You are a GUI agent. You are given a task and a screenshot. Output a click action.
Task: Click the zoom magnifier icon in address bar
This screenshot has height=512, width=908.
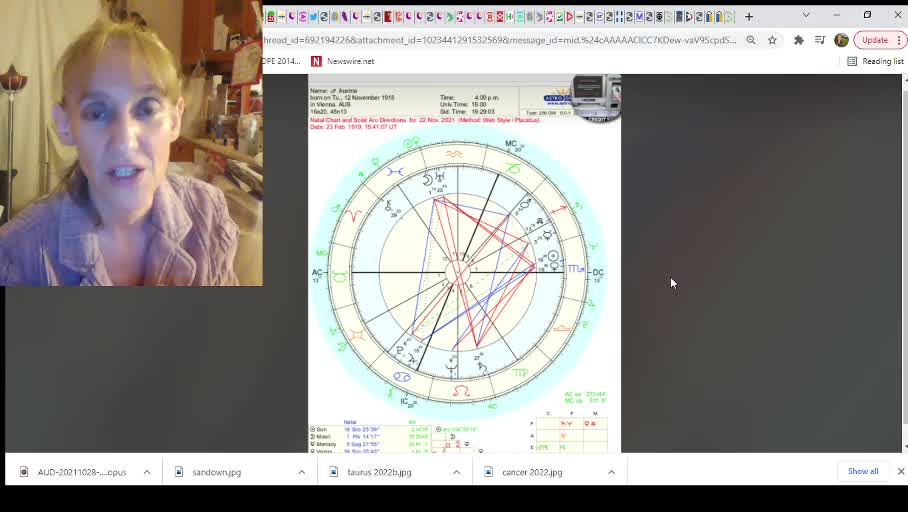(x=750, y=40)
